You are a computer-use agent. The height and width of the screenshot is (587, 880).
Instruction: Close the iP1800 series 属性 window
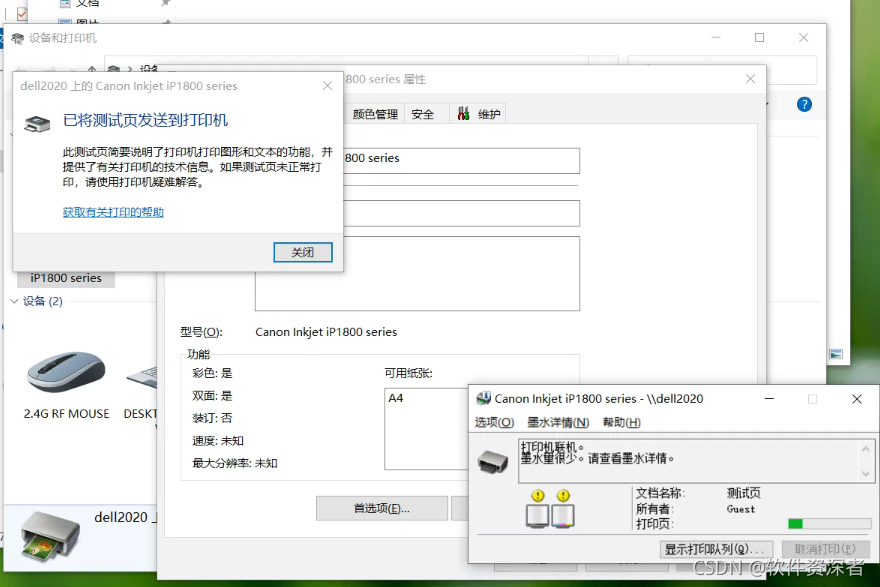click(x=750, y=79)
